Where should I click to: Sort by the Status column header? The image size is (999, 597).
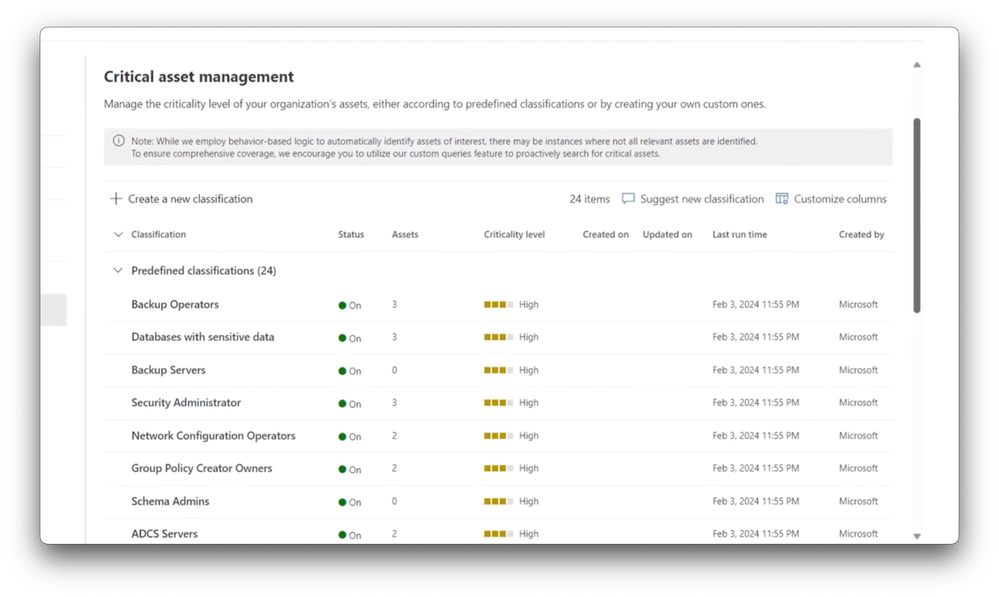click(351, 234)
